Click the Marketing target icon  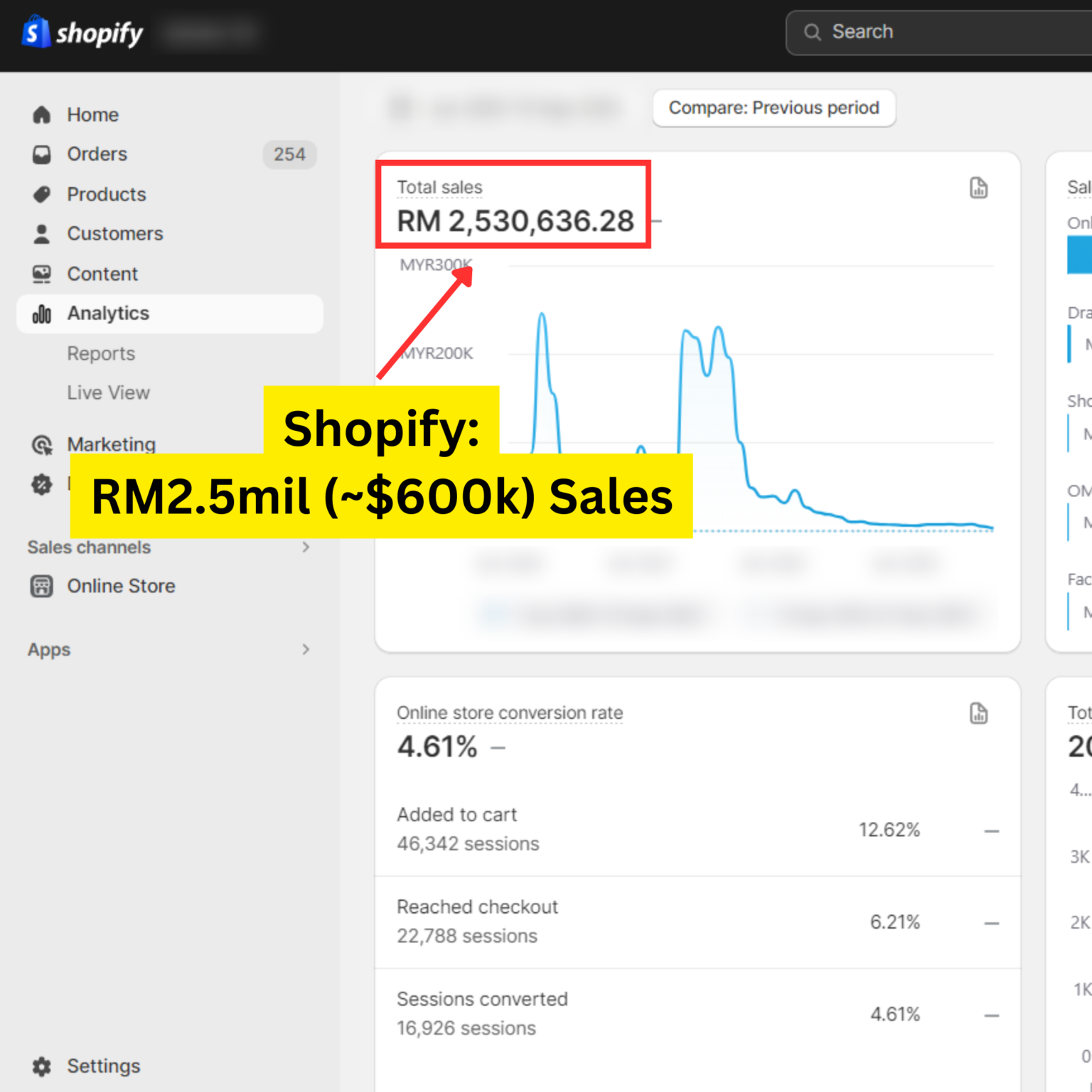(x=42, y=445)
